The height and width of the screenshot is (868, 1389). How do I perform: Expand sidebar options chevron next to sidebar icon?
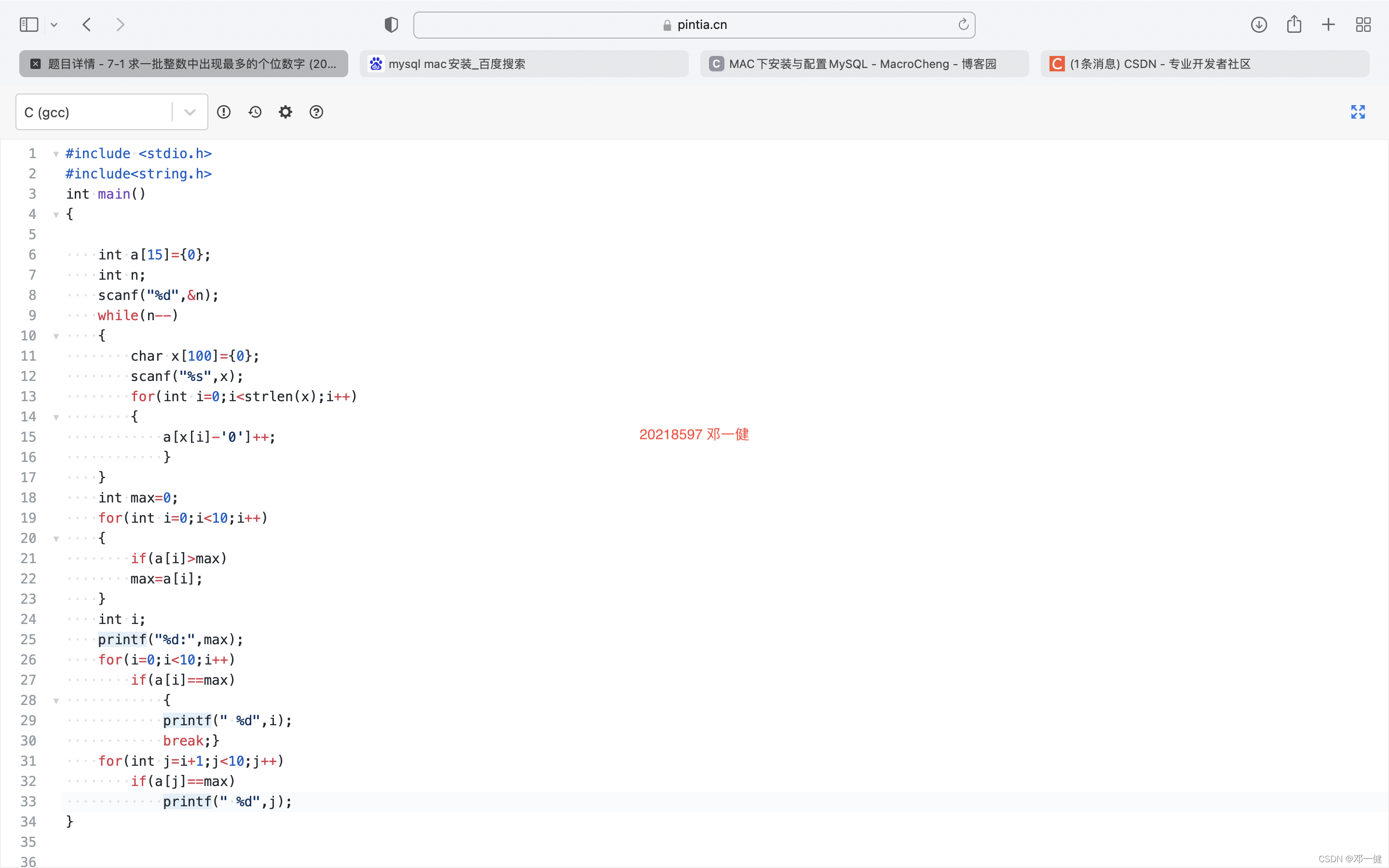[54, 25]
